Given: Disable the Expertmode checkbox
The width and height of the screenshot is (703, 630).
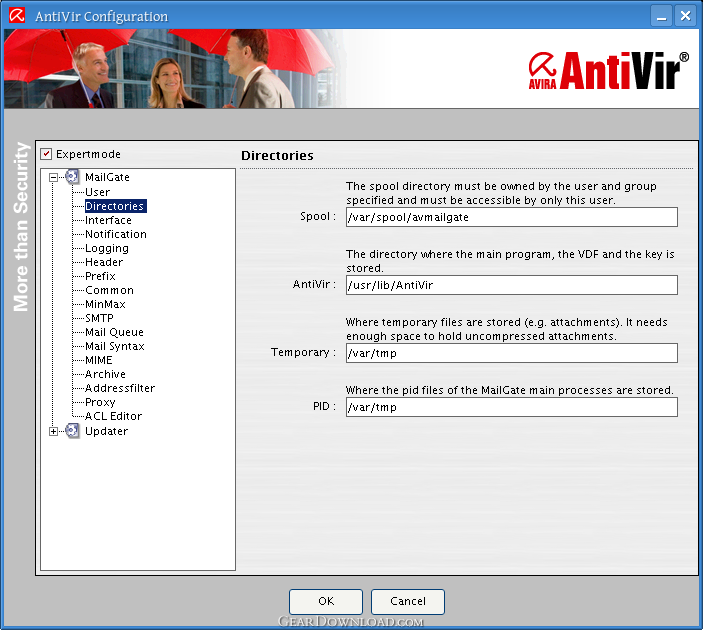Looking at the screenshot, I should 46,154.
